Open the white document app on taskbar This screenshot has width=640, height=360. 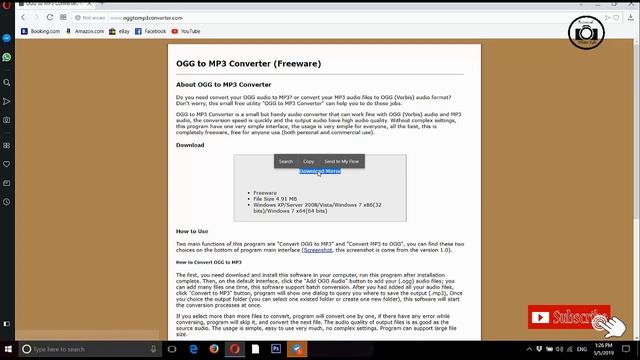point(256,349)
